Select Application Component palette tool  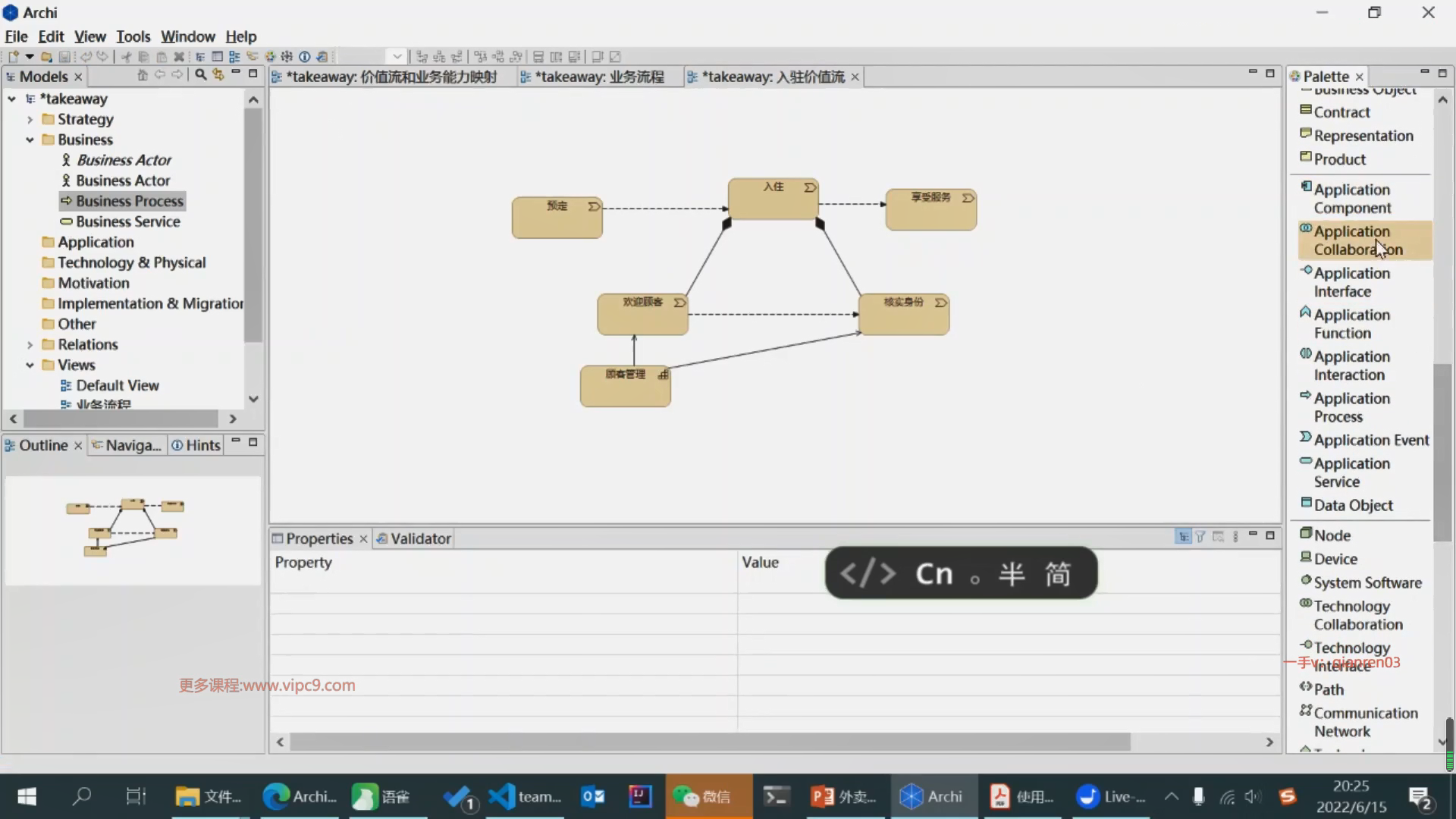(1351, 198)
